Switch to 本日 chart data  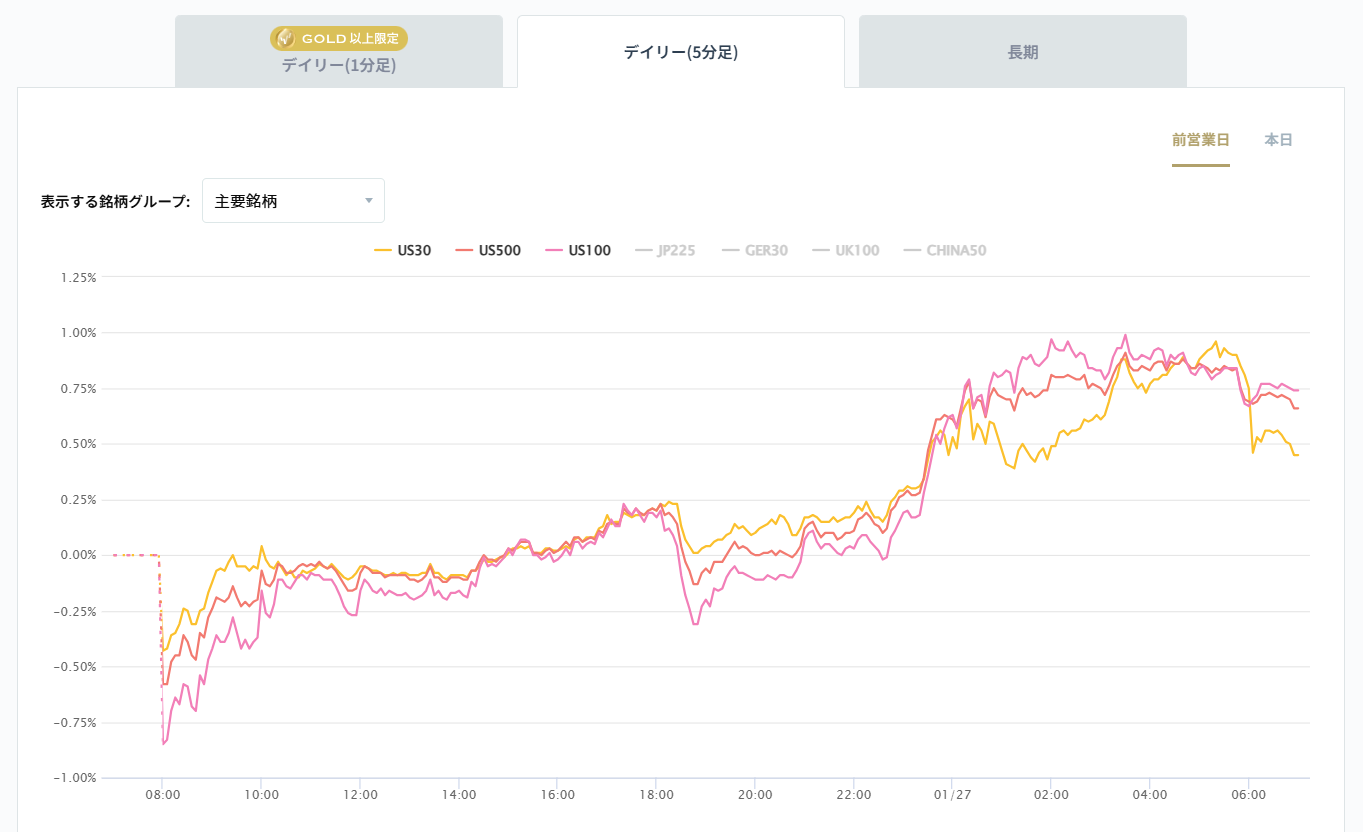pyautogui.click(x=1278, y=140)
